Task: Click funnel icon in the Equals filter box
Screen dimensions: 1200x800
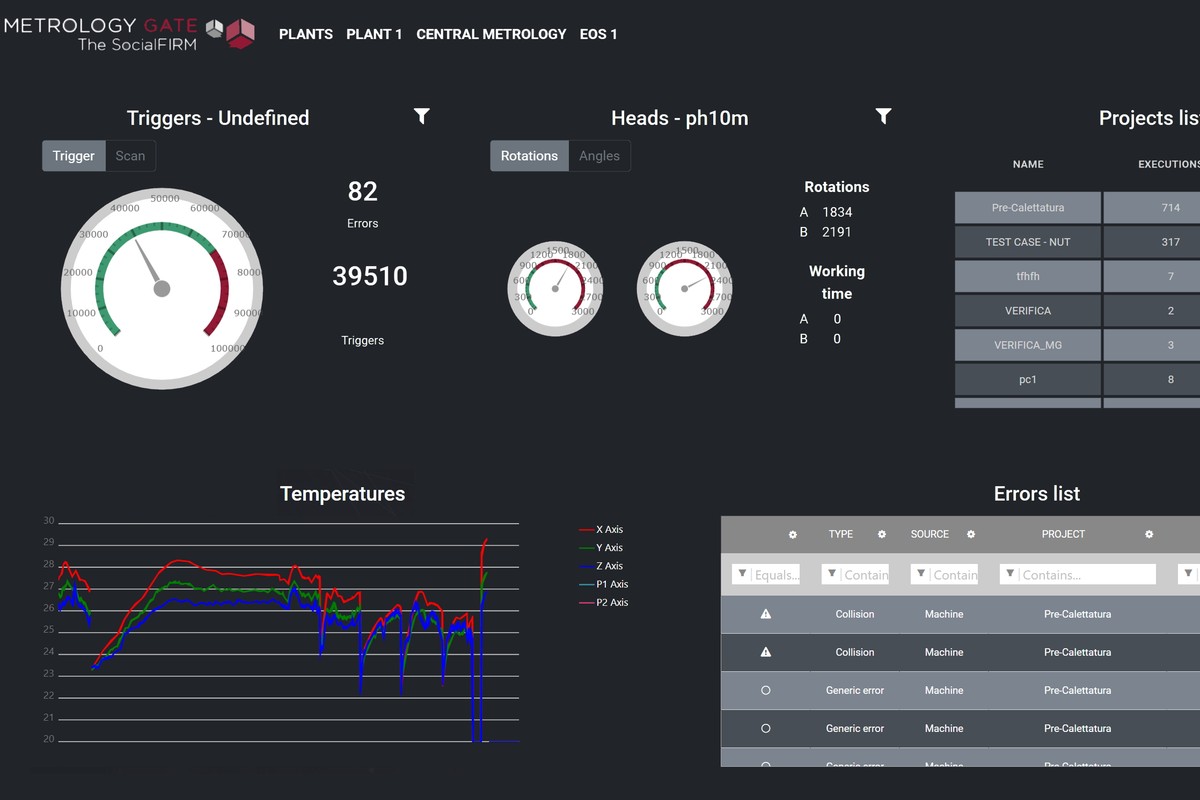Action: (742, 574)
